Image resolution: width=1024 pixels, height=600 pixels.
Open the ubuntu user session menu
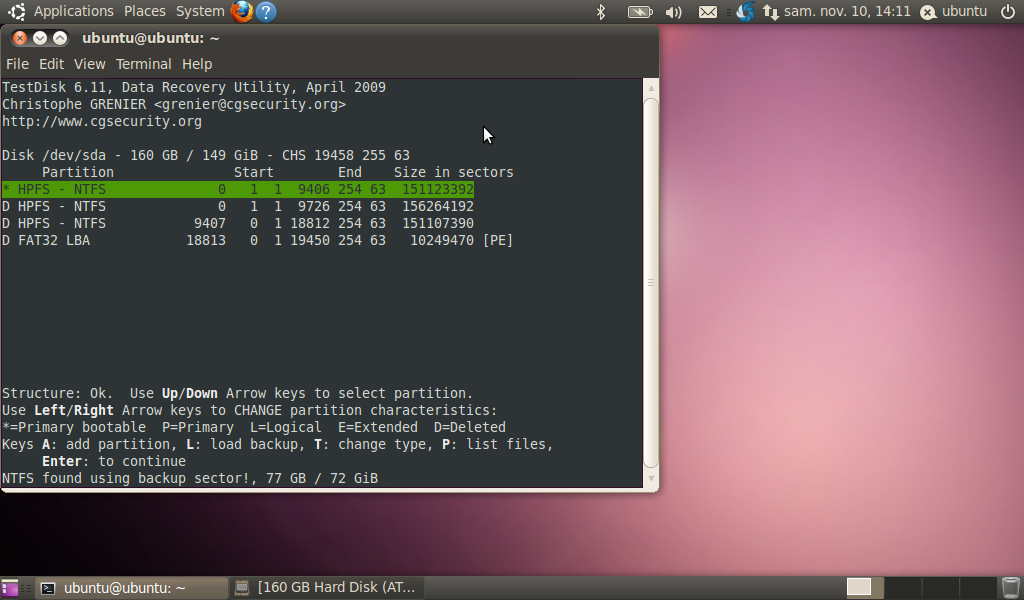[953, 11]
